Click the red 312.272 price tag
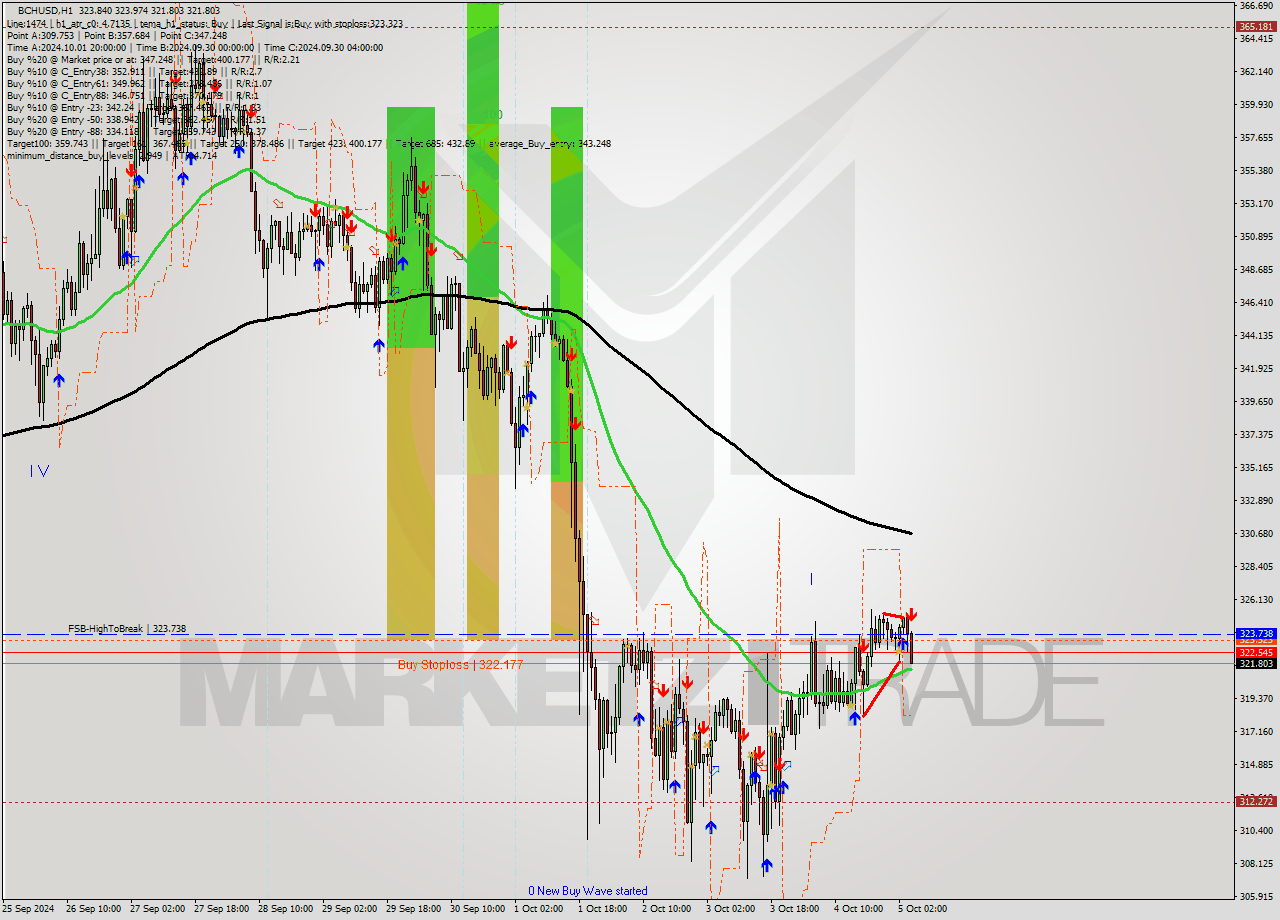This screenshot has height=920, width=1280. (1255, 801)
